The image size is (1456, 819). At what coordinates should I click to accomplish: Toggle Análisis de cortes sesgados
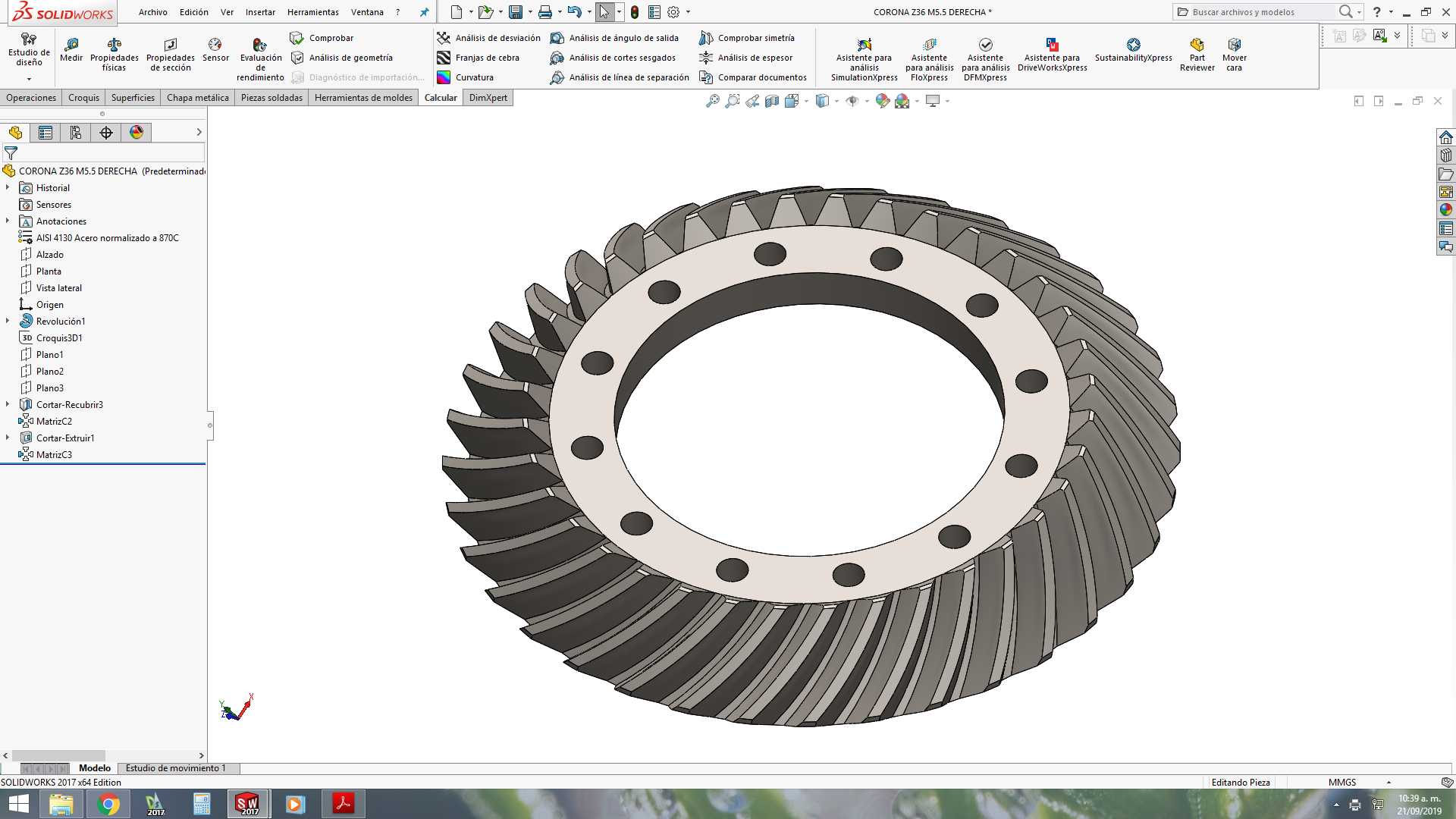click(613, 58)
